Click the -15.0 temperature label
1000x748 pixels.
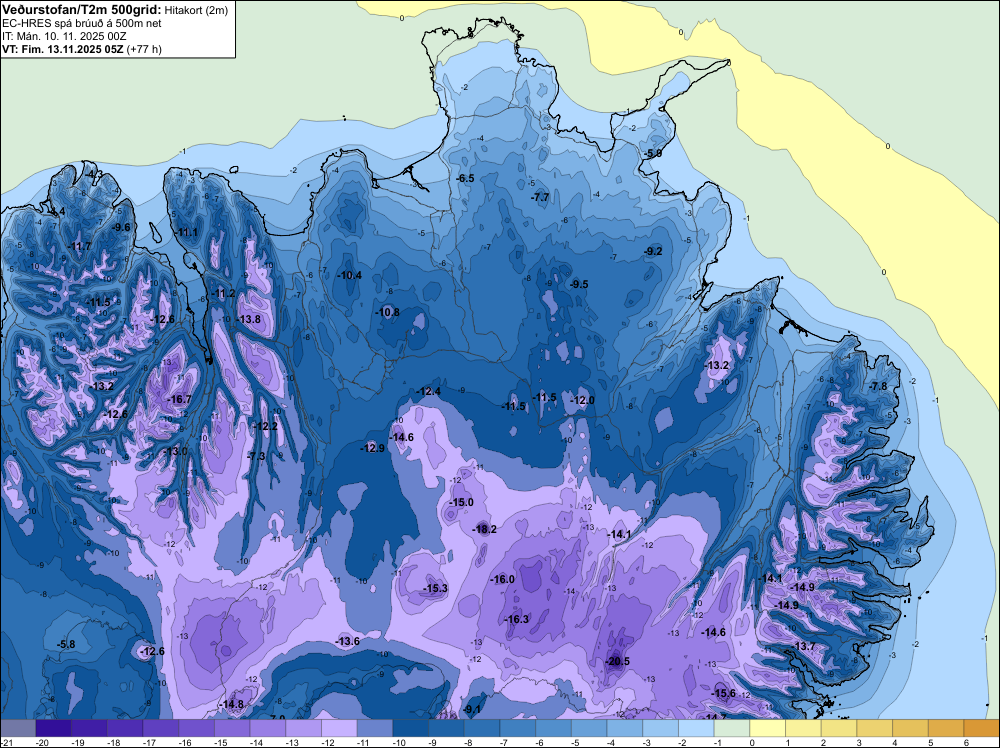461,502
